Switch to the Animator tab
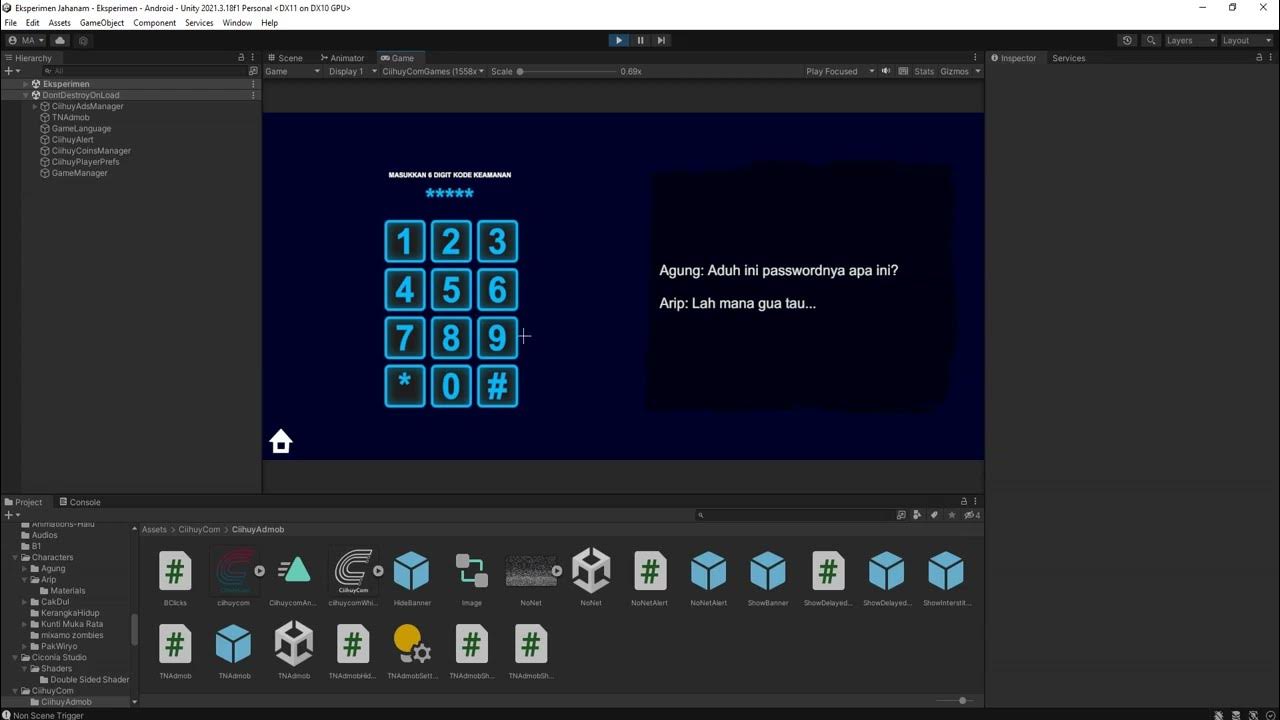This screenshot has width=1280, height=720. pyautogui.click(x=341, y=58)
